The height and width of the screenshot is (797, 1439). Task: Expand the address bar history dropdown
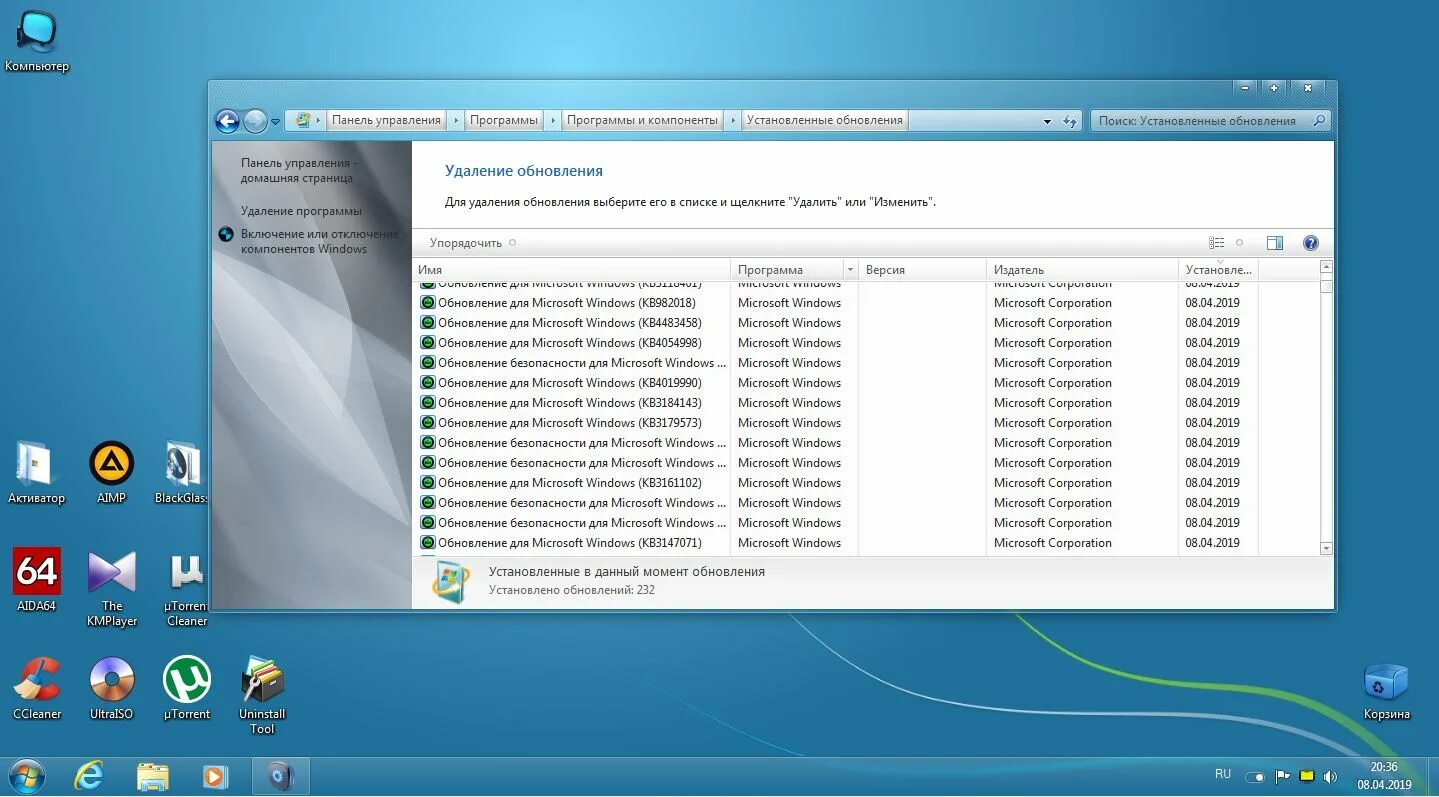pyautogui.click(x=1047, y=121)
